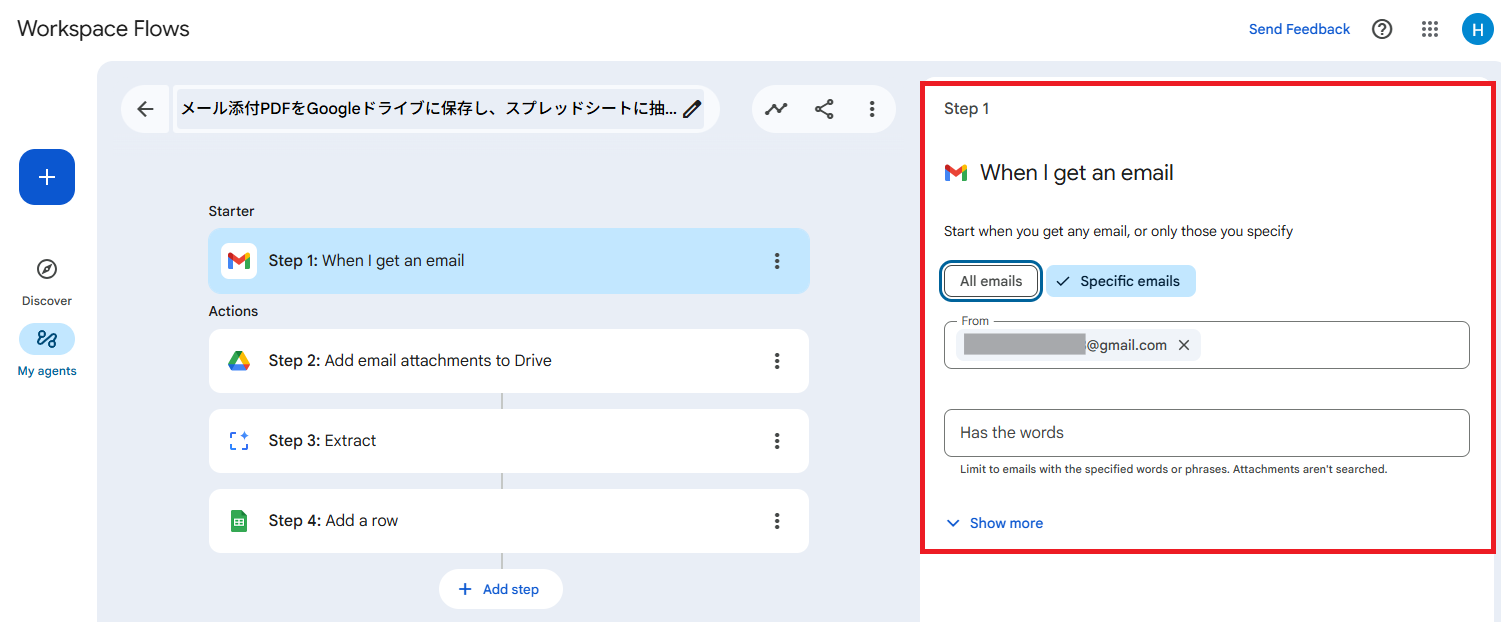Select the Specific emails chip
The image size is (1501, 622).
(1120, 281)
